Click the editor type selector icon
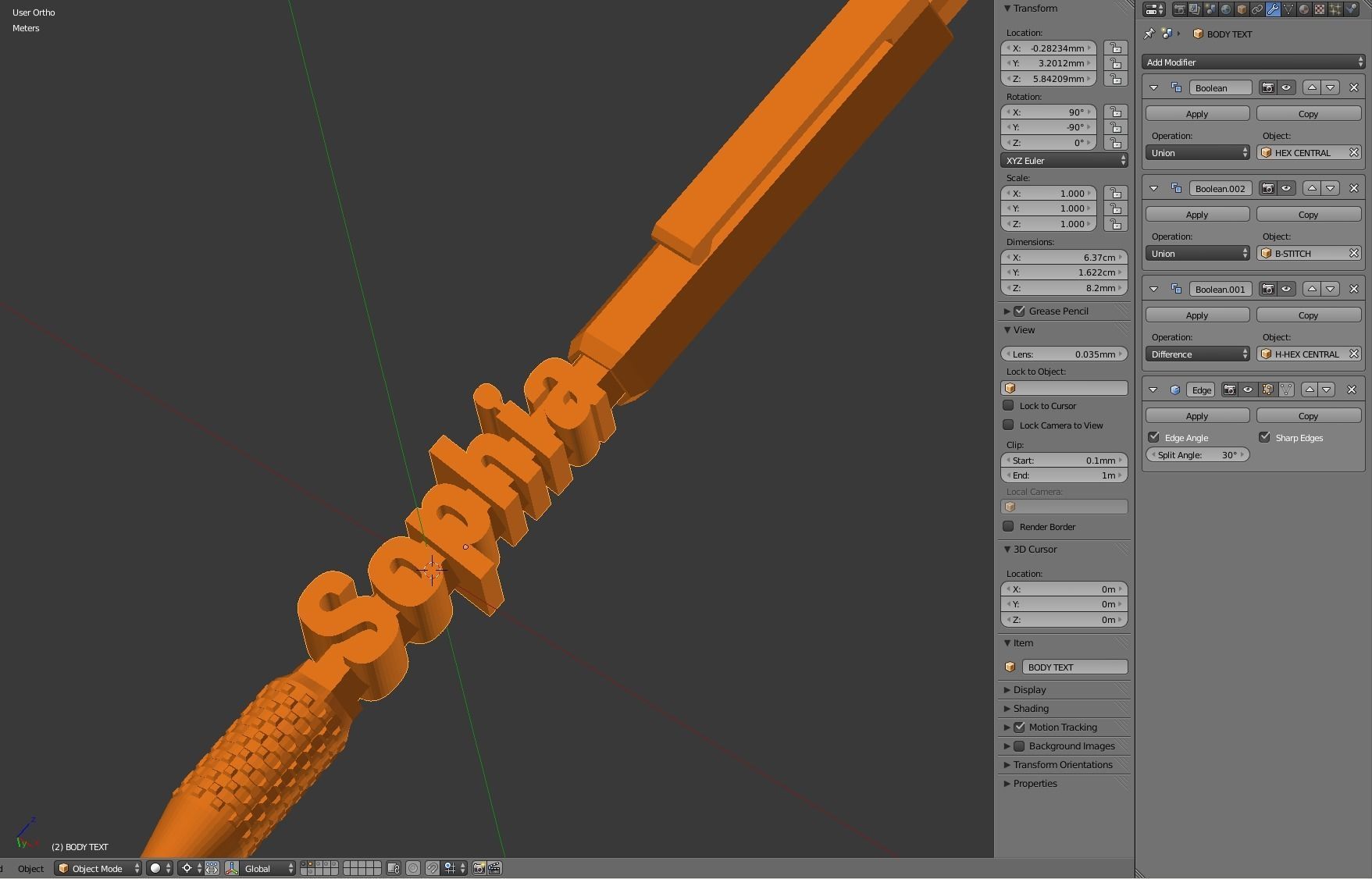This screenshot has width=1372, height=879. pos(1154,9)
